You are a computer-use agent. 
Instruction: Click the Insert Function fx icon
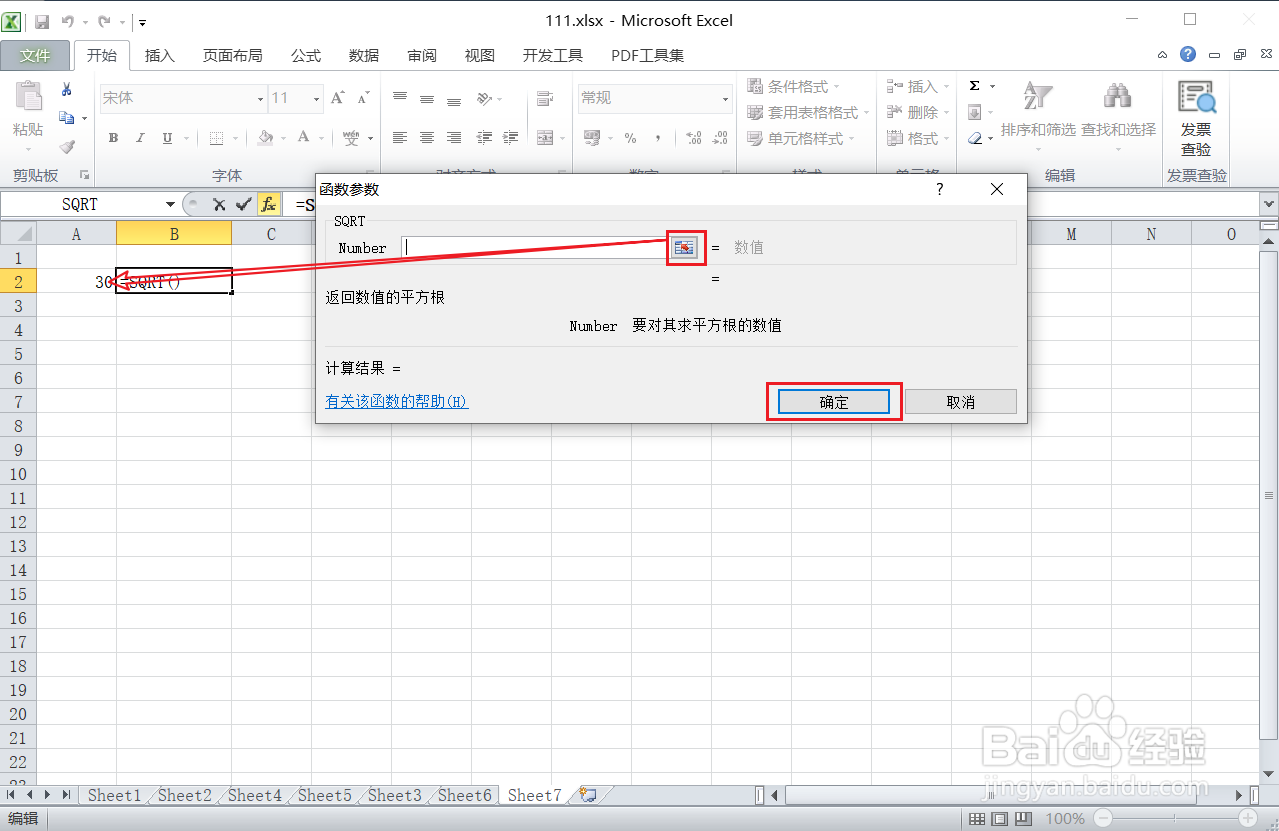click(x=268, y=204)
